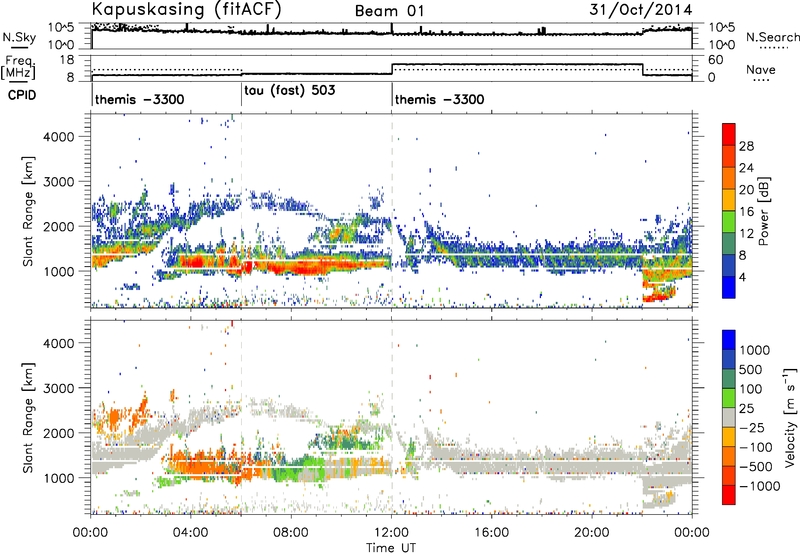The image size is (800, 554).
Task: Click the 'Nave' legend label
Action: (761, 69)
